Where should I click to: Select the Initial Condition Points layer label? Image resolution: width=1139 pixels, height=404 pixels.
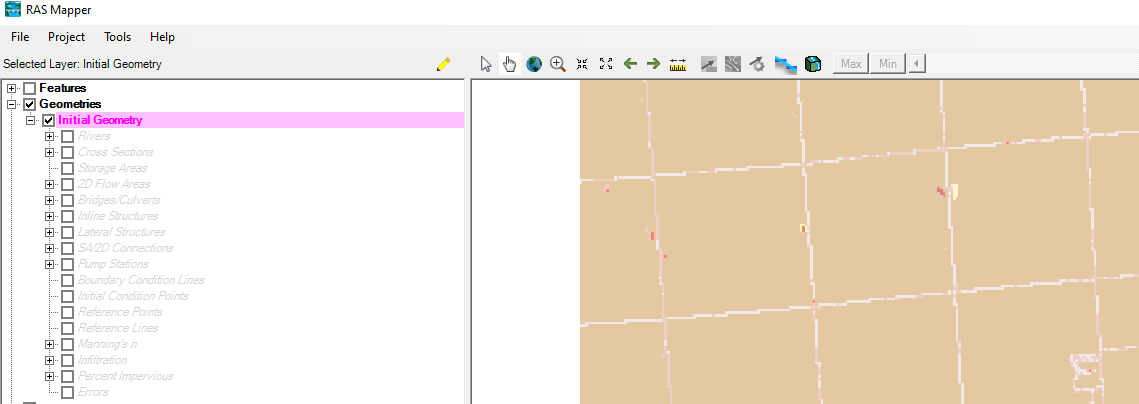pyautogui.click(x=133, y=296)
